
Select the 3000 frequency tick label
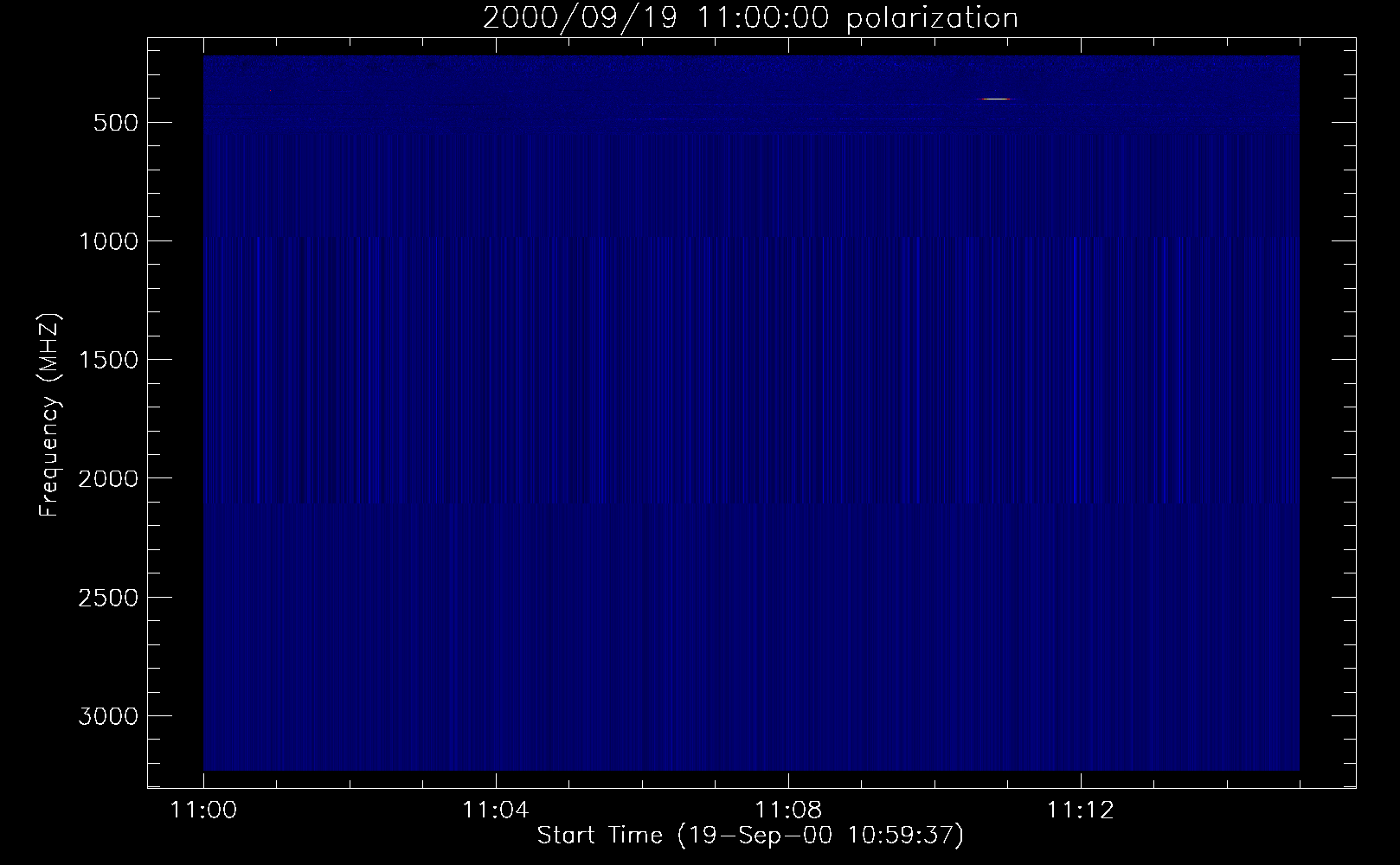pyautogui.click(x=107, y=716)
